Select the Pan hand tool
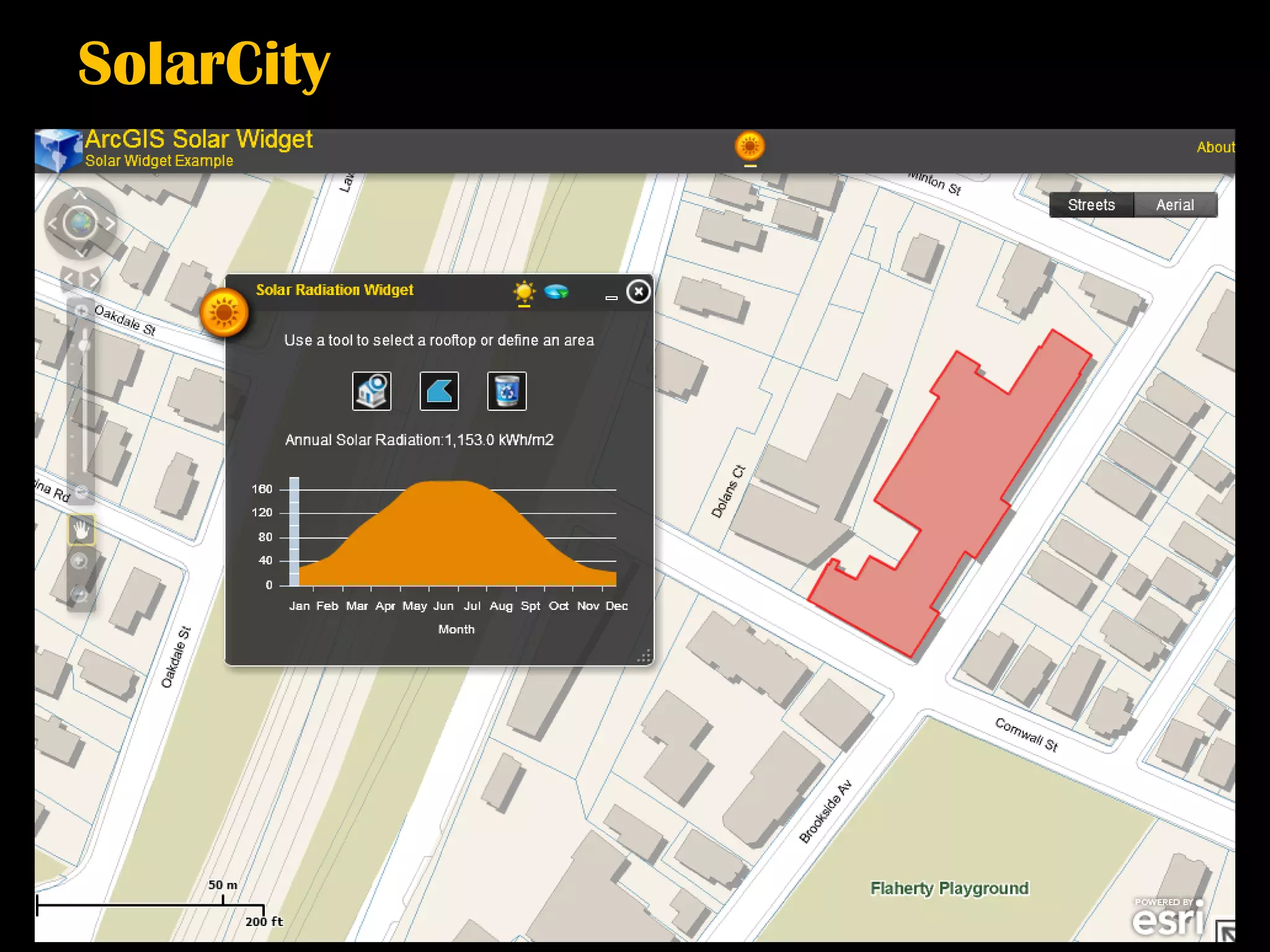Screen dimensions: 1270x952 [81, 530]
